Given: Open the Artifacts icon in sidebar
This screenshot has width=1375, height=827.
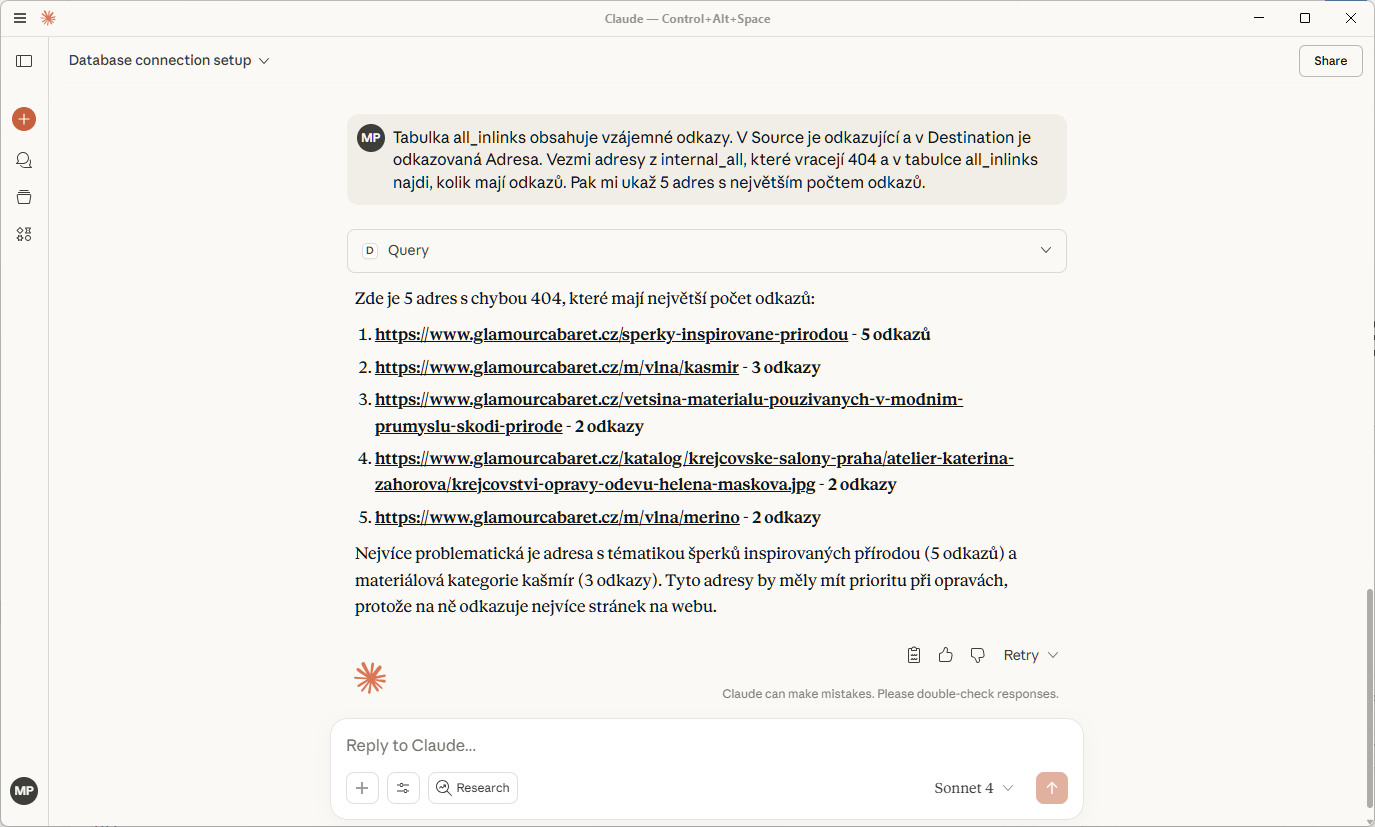Looking at the screenshot, I should (x=24, y=234).
